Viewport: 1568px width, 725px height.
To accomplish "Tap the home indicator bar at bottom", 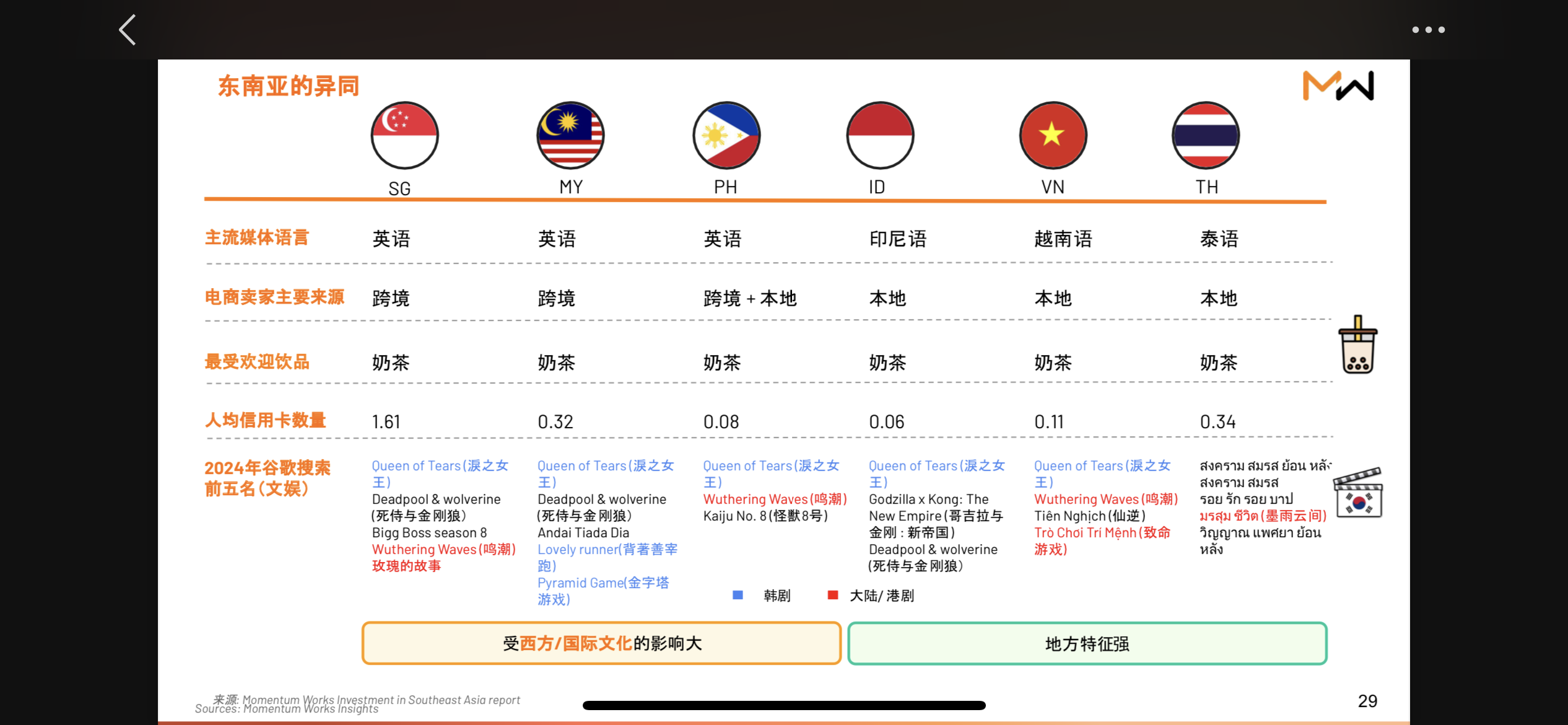I will coord(784,705).
